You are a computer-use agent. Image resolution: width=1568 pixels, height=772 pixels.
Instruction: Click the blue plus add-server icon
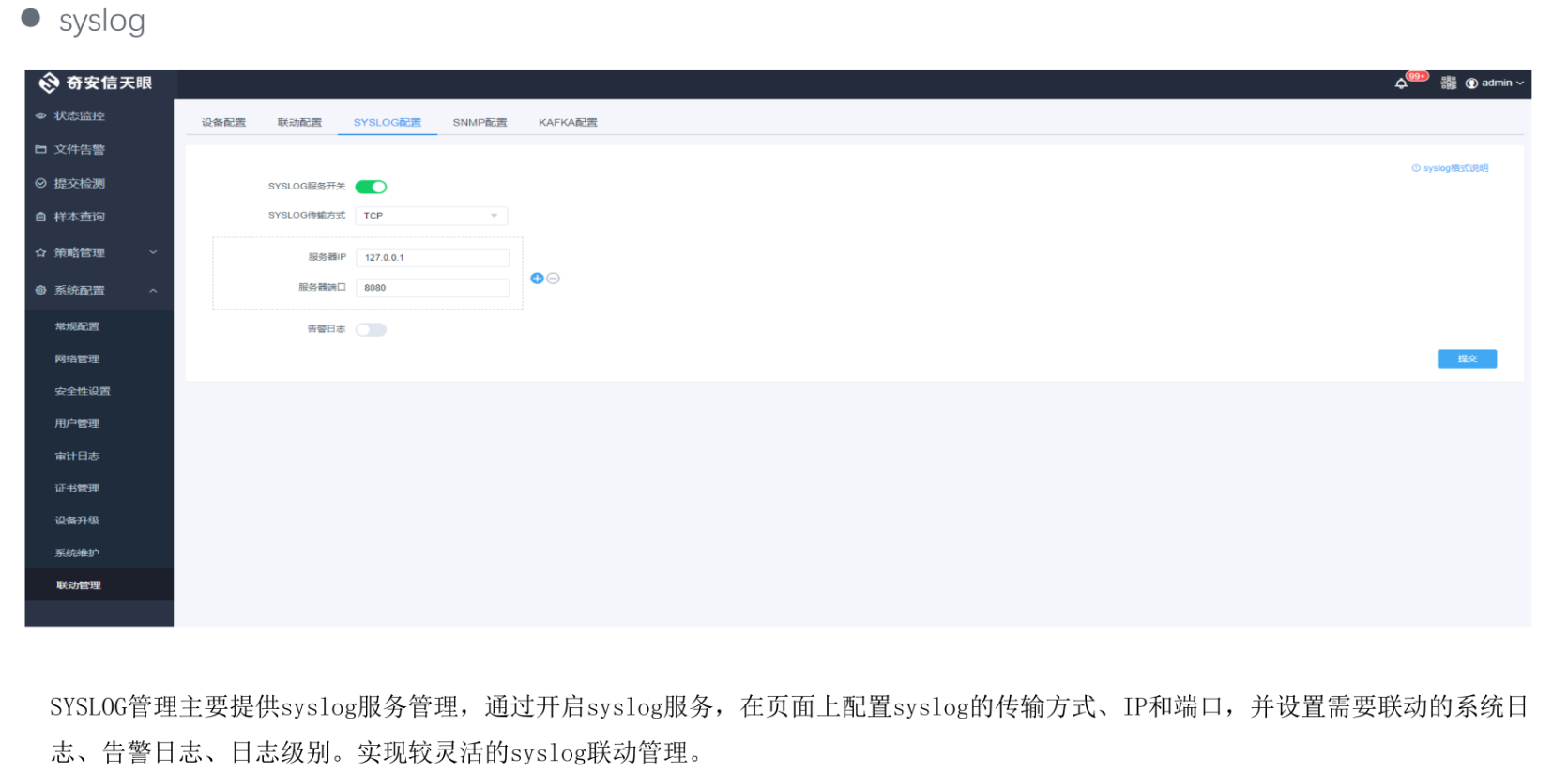(537, 279)
